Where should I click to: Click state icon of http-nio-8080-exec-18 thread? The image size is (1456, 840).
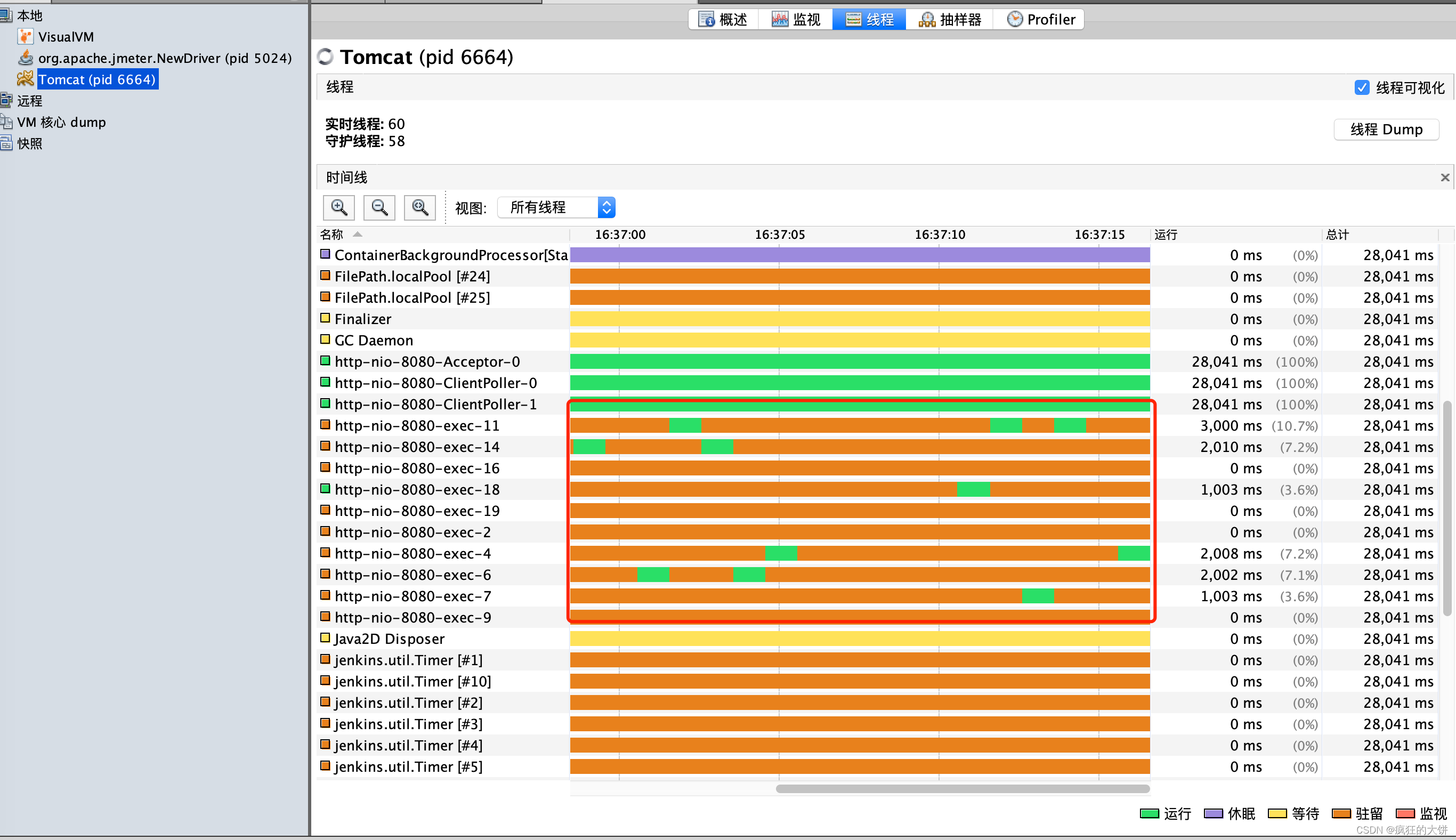coord(325,489)
